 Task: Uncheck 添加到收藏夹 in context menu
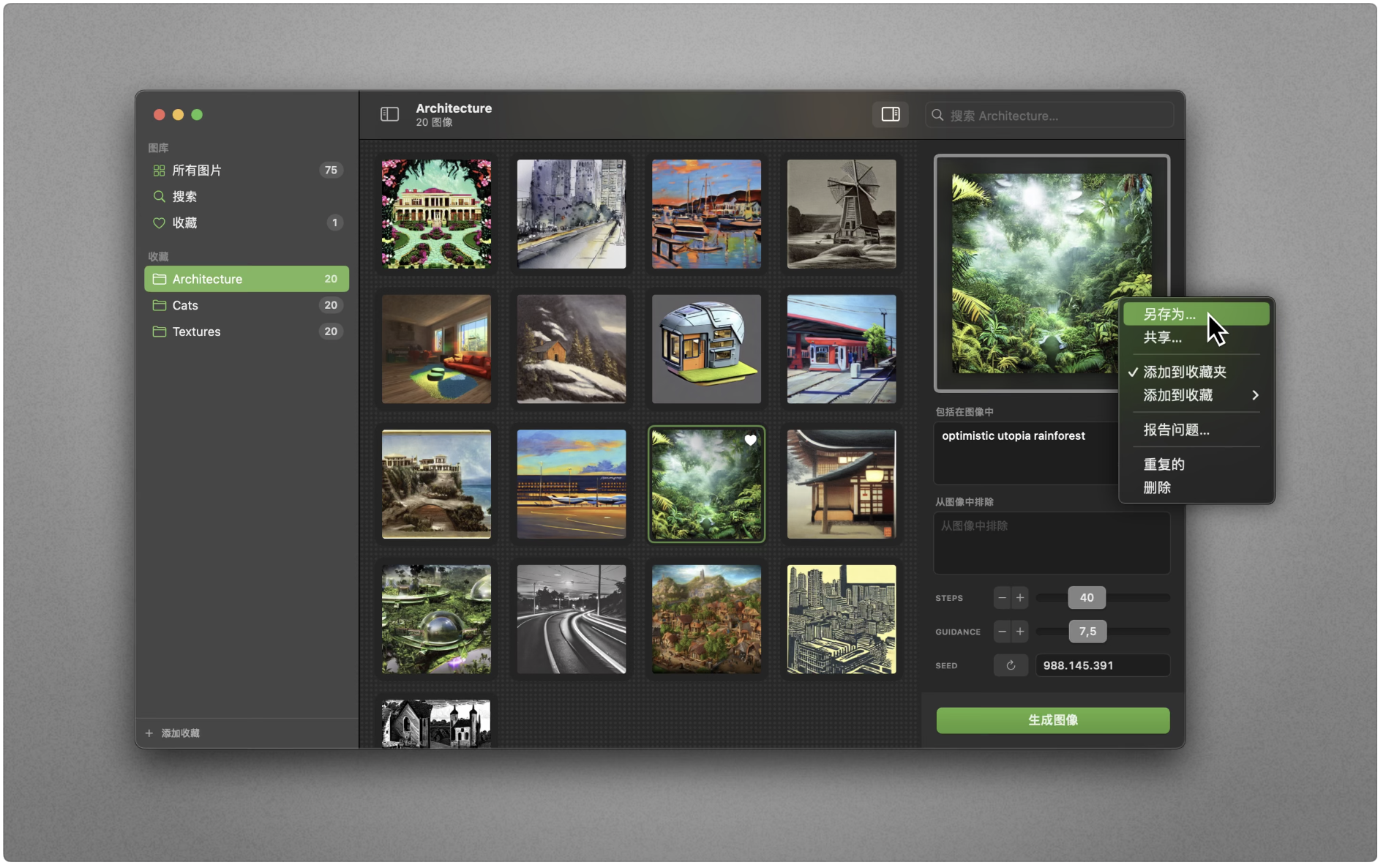[x=1184, y=372]
